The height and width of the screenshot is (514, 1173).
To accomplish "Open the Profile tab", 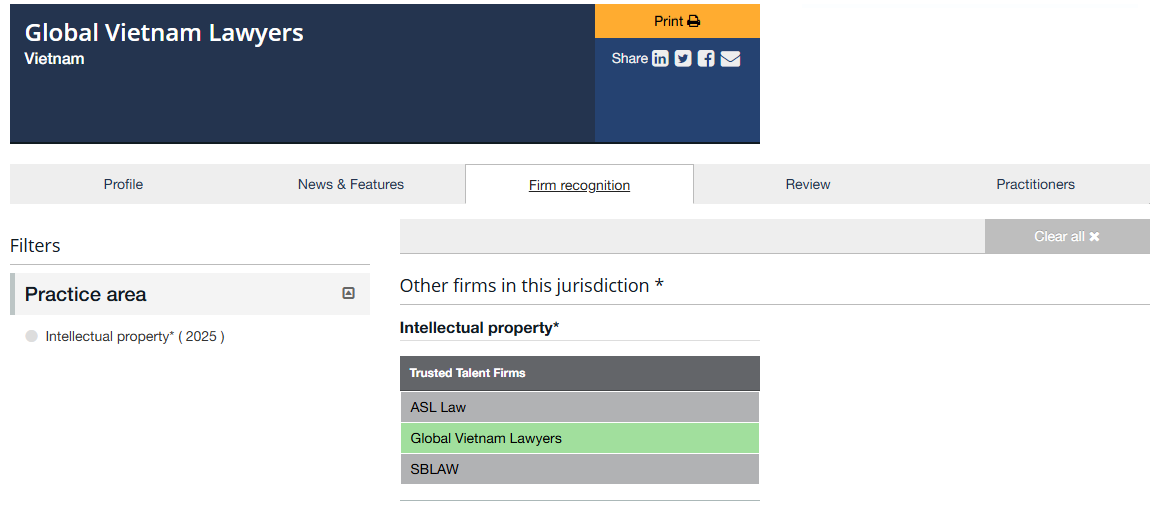I will click(123, 184).
